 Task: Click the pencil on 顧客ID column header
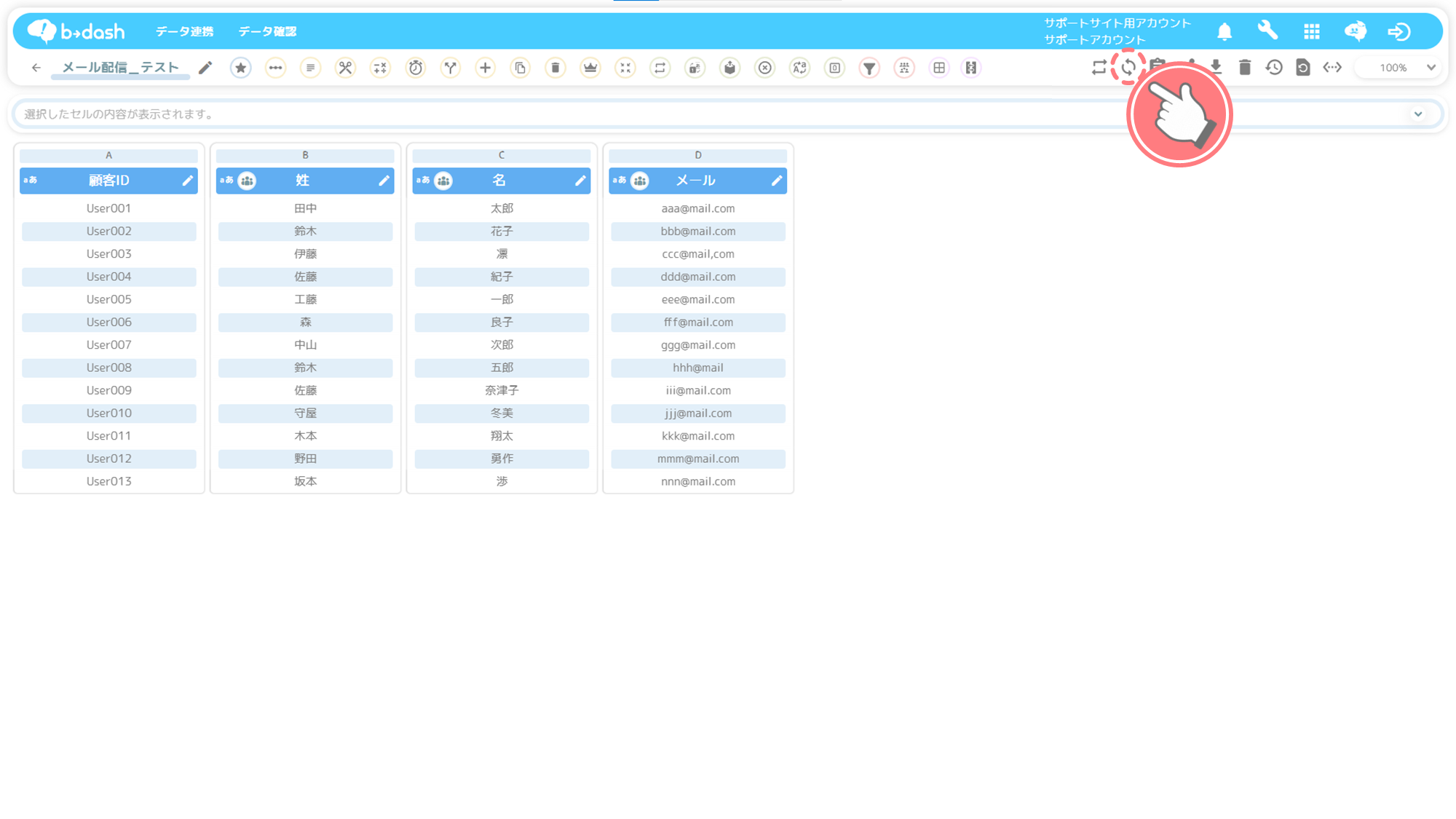point(188,181)
